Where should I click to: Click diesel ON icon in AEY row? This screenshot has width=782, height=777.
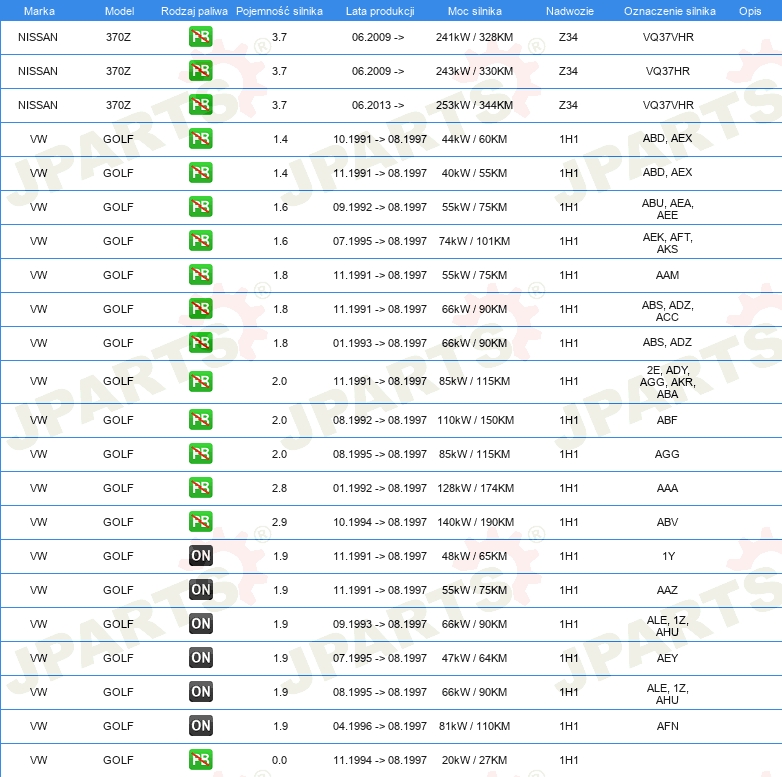200,657
